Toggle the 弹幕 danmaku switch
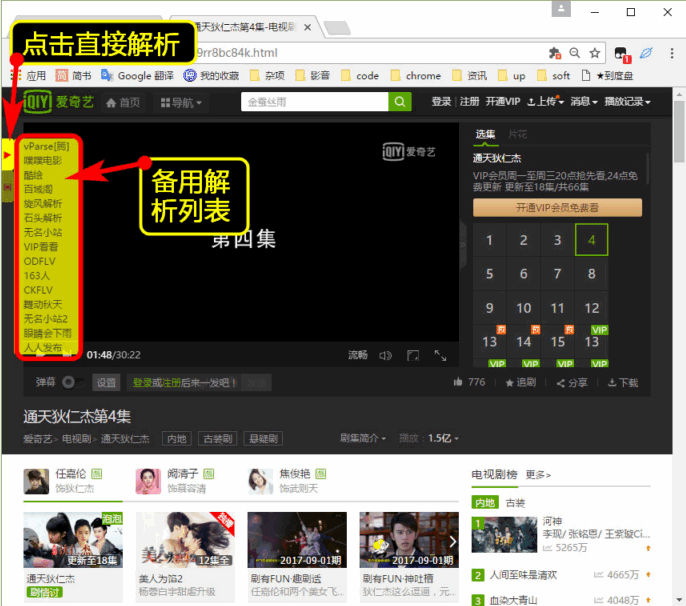 tap(71, 382)
